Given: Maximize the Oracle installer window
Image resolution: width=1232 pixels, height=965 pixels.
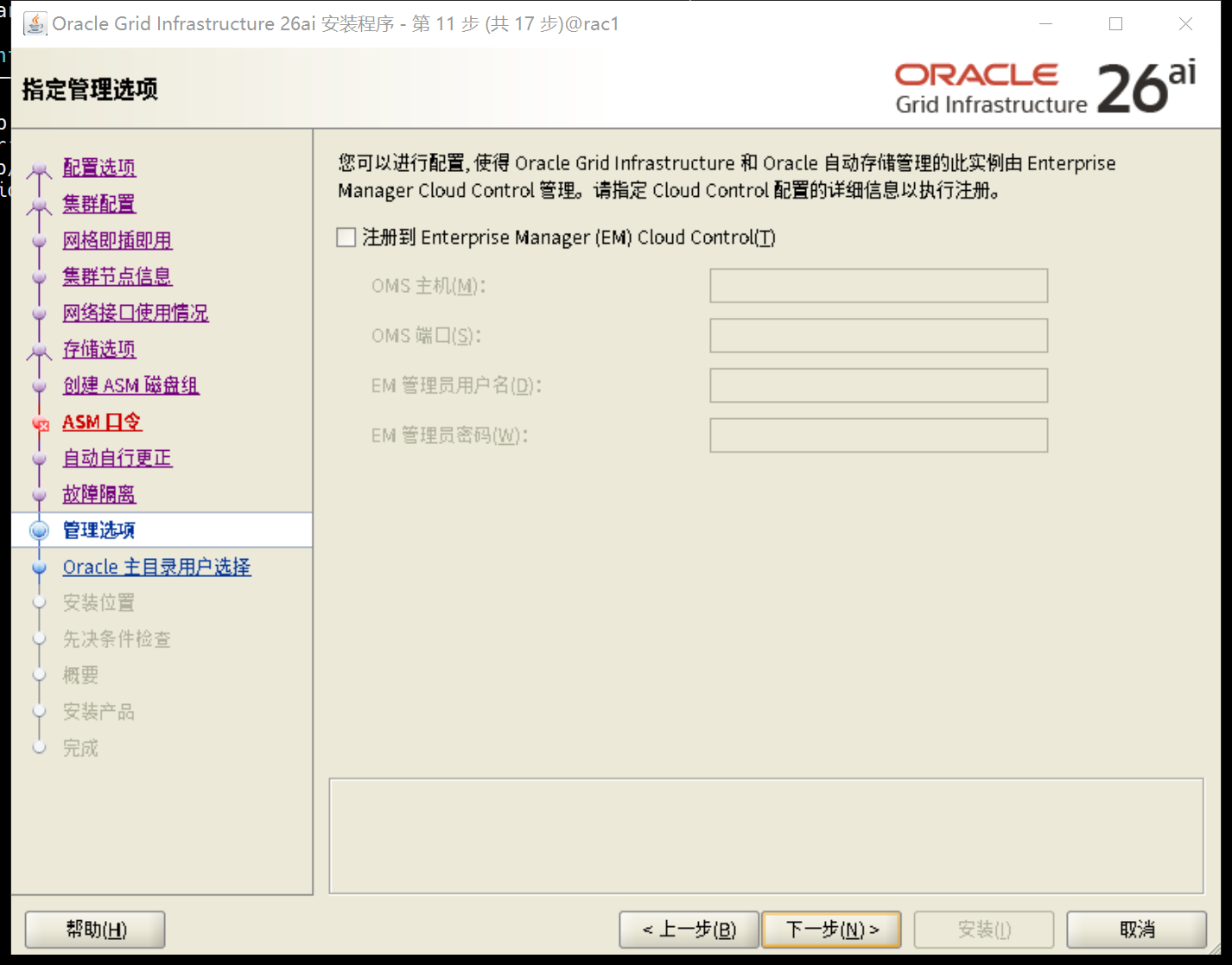Looking at the screenshot, I should 1115,24.
